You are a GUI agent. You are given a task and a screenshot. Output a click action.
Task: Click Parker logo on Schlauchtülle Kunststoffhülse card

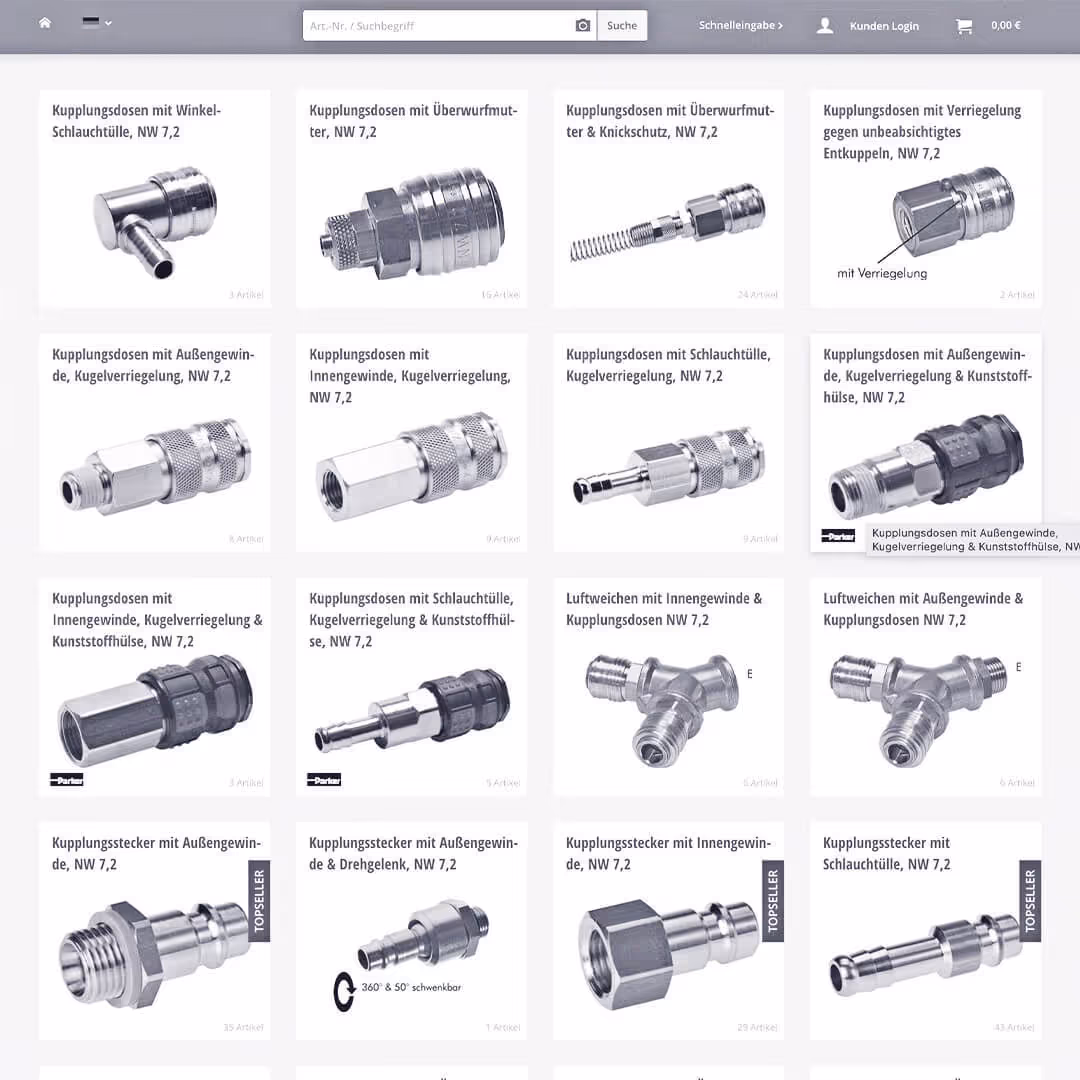click(324, 780)
